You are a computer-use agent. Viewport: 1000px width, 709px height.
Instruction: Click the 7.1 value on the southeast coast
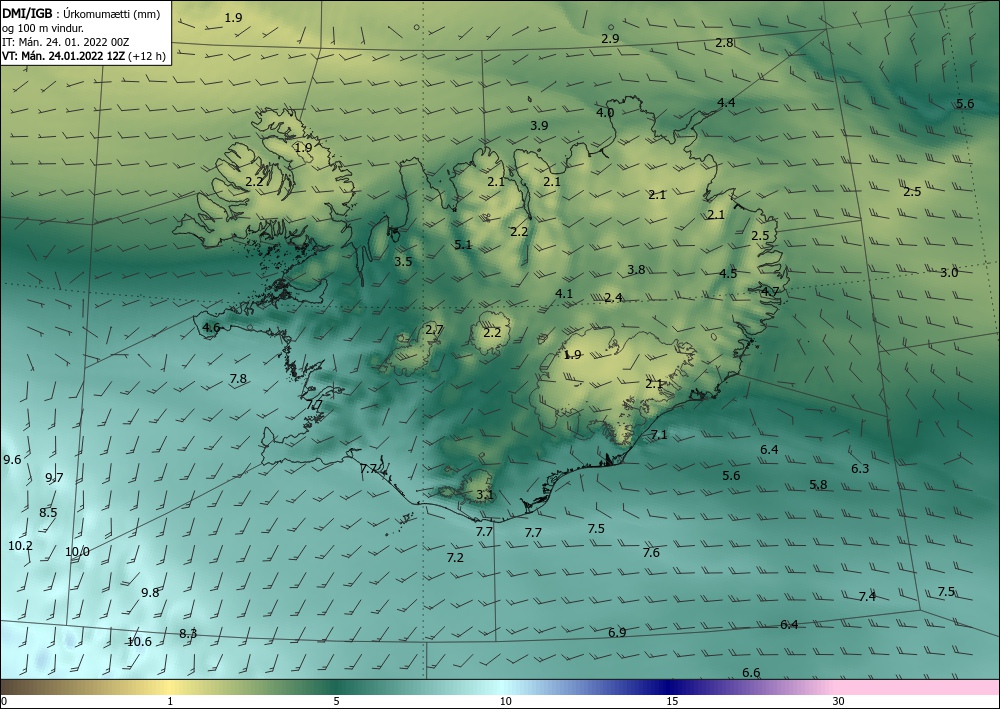[659, 434]
